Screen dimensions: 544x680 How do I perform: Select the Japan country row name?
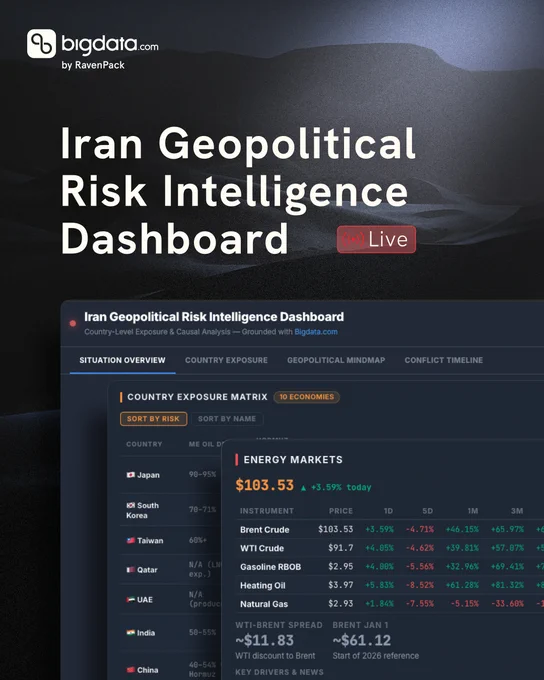tap(148, 475)
